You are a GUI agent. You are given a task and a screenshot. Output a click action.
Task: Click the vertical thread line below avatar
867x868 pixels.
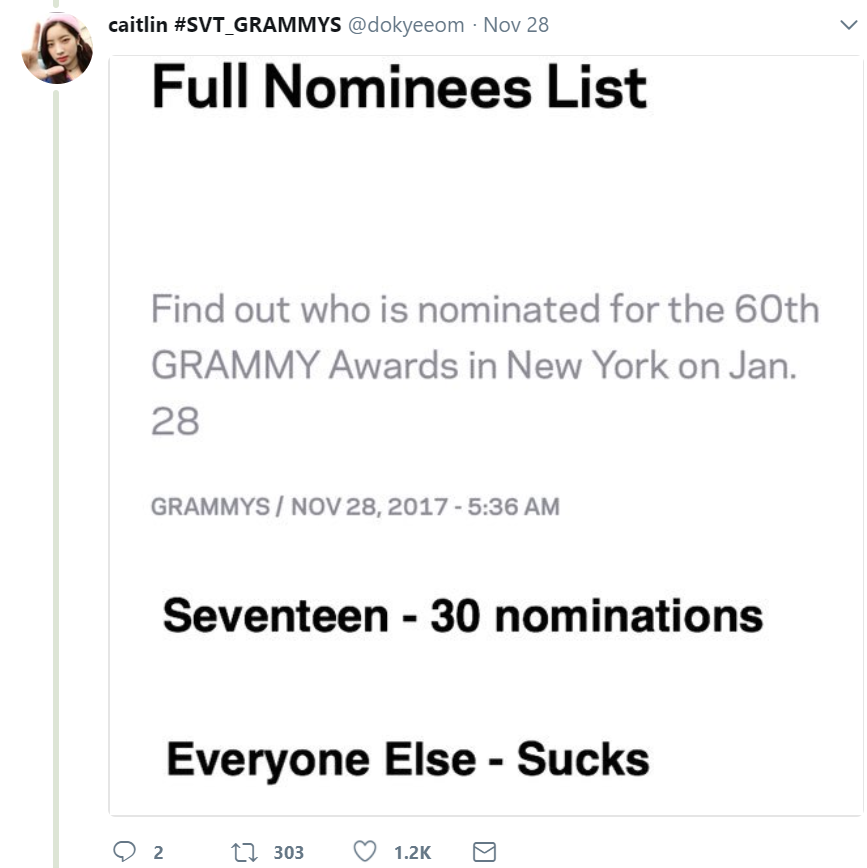tap(56, 450)
